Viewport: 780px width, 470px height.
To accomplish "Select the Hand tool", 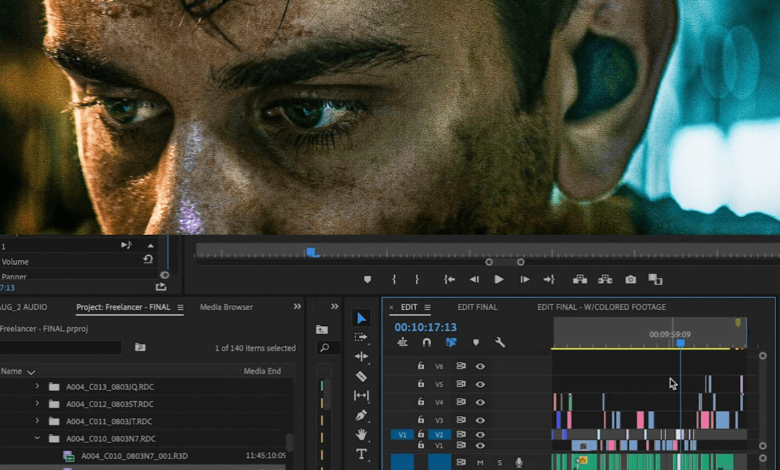I will coord(362,434).
